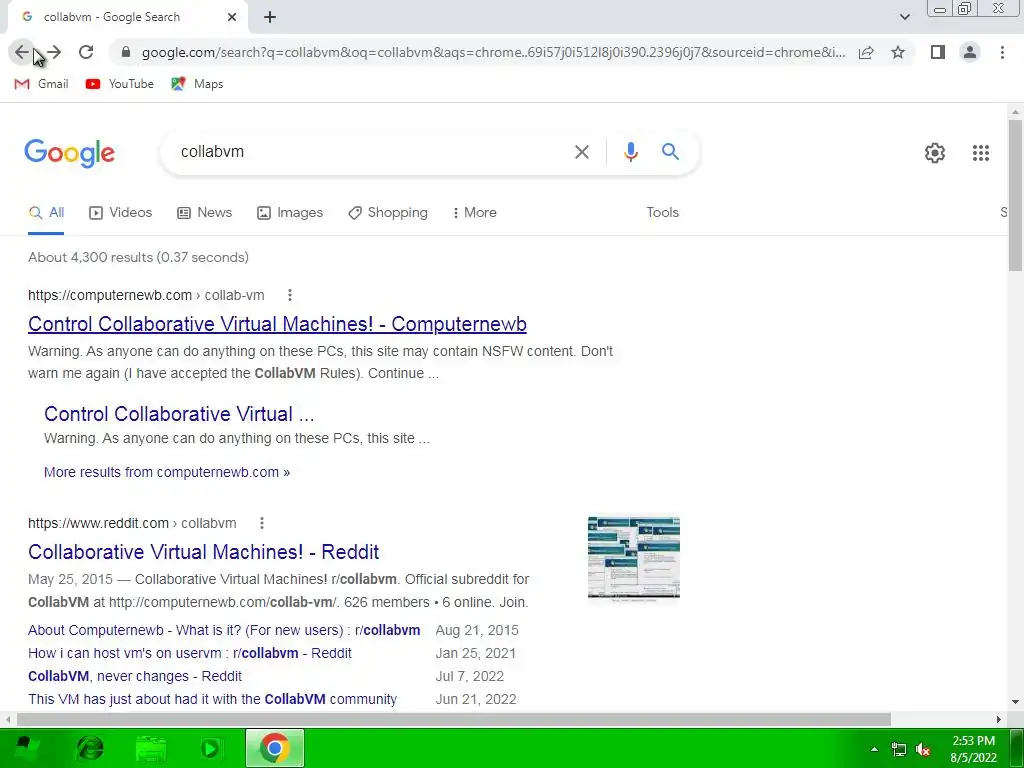This screenshot has width=1024, height=768.
Task: Open How i can host vm's on uservm link
Action: click(x=190, y=653)
